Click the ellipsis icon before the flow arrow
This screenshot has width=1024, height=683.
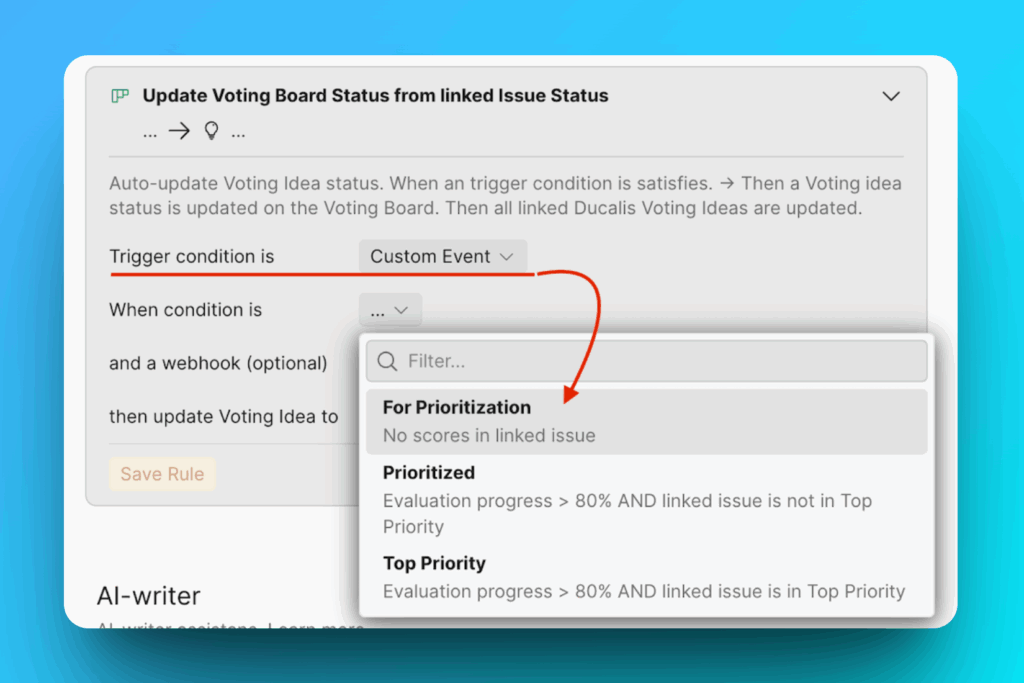(150, 131)
